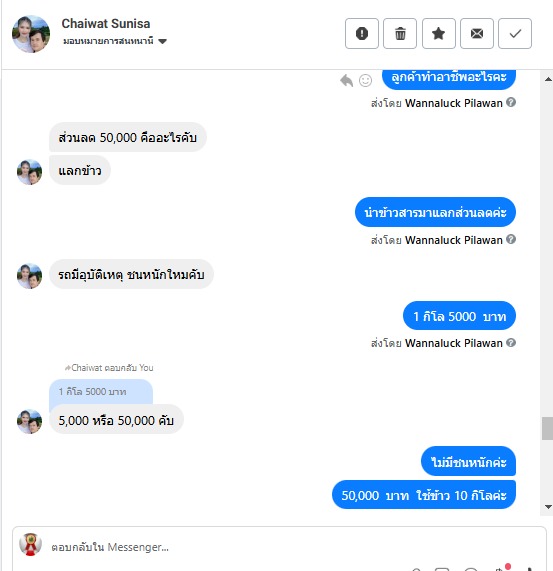Open info icon beside third Wannaluck Pilawan label
Screen dimensions: 553x571
coord(511,342)
